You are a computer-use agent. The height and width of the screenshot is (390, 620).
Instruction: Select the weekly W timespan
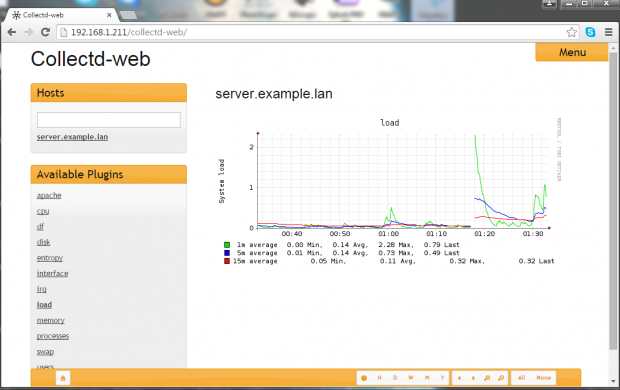[x=411, y=378]
